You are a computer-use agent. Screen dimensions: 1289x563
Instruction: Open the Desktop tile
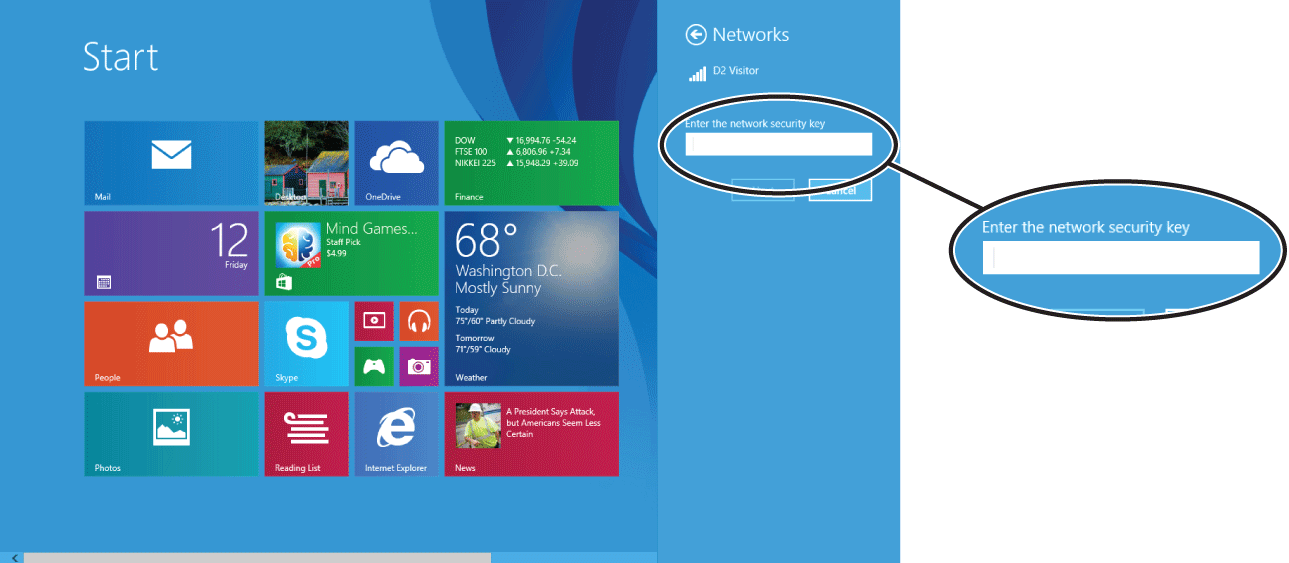(306, 163)
